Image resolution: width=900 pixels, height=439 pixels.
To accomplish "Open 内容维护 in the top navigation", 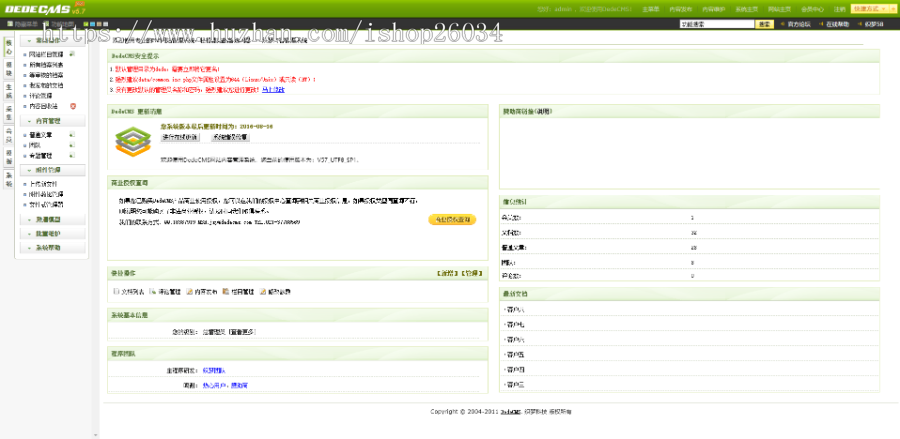I will point(714,9).
